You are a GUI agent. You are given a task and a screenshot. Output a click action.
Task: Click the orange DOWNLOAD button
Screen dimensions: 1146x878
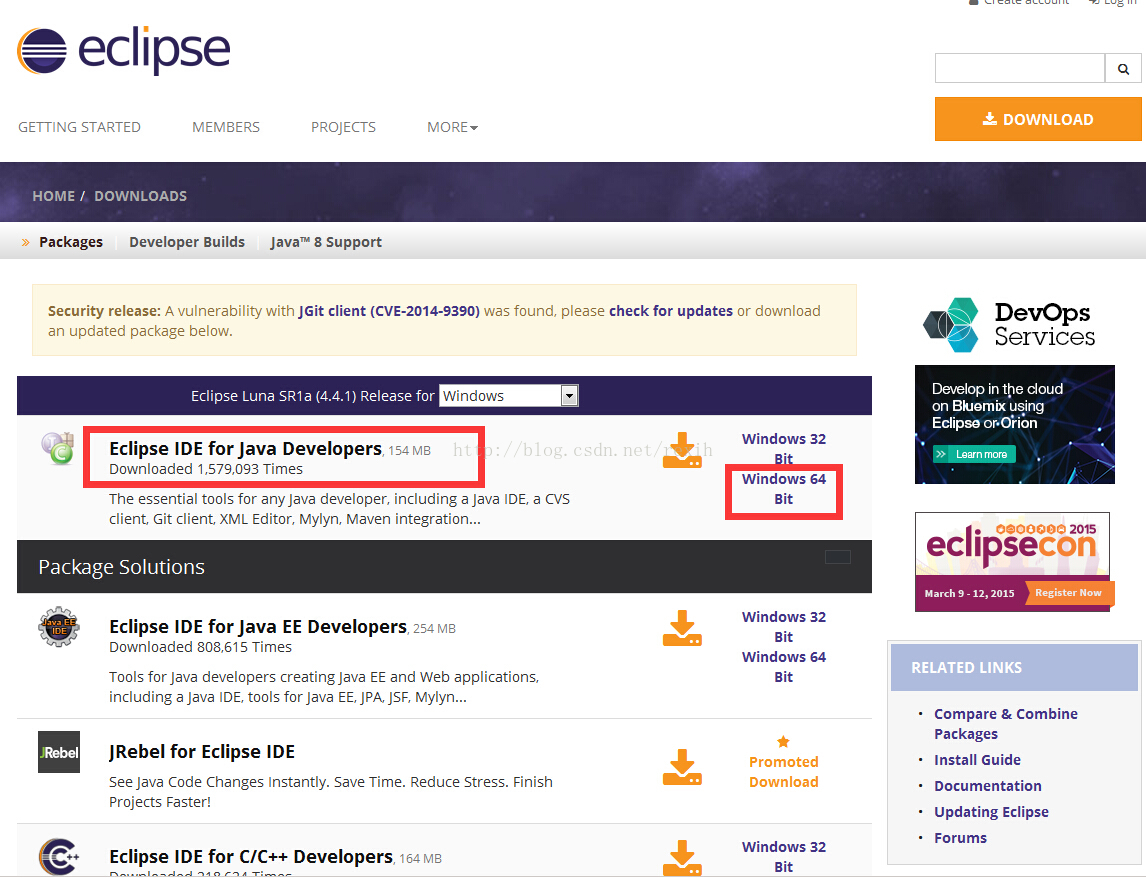[1038, 119]
